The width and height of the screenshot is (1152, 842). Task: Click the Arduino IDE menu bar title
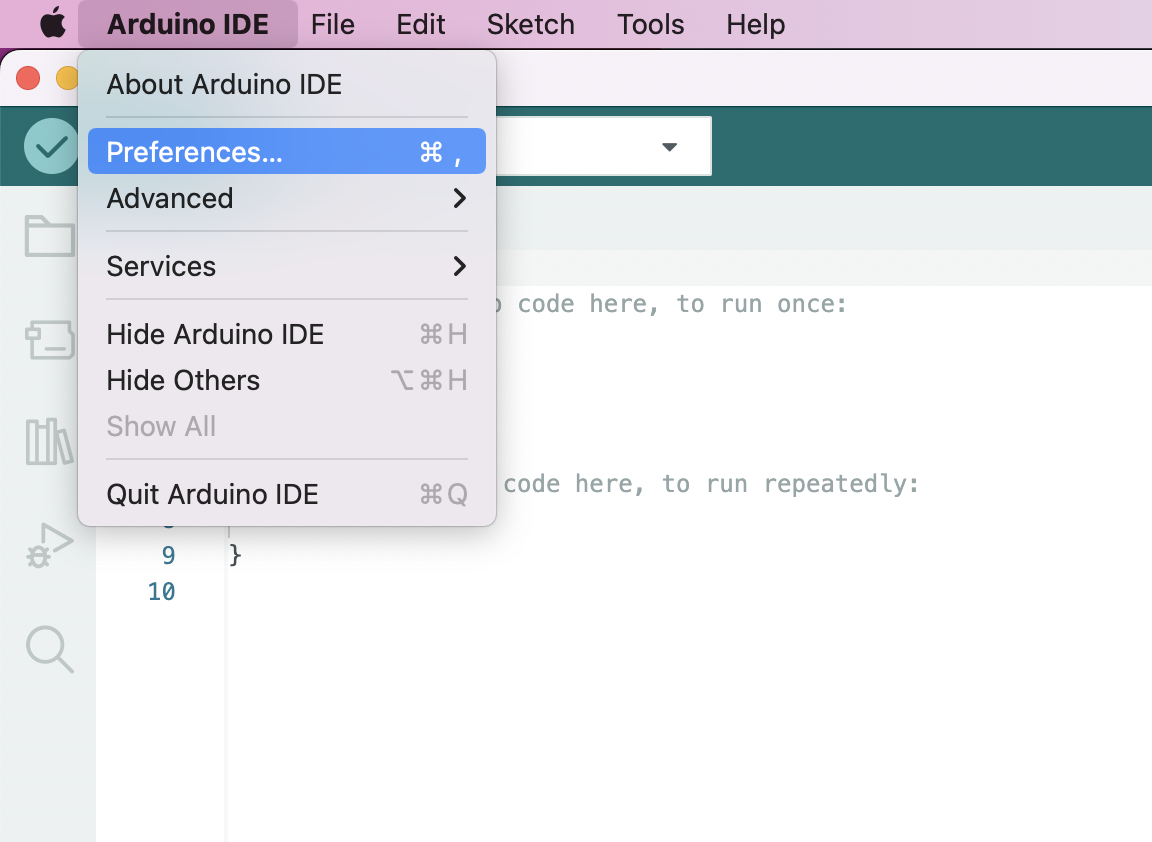(x=188, y=24)
